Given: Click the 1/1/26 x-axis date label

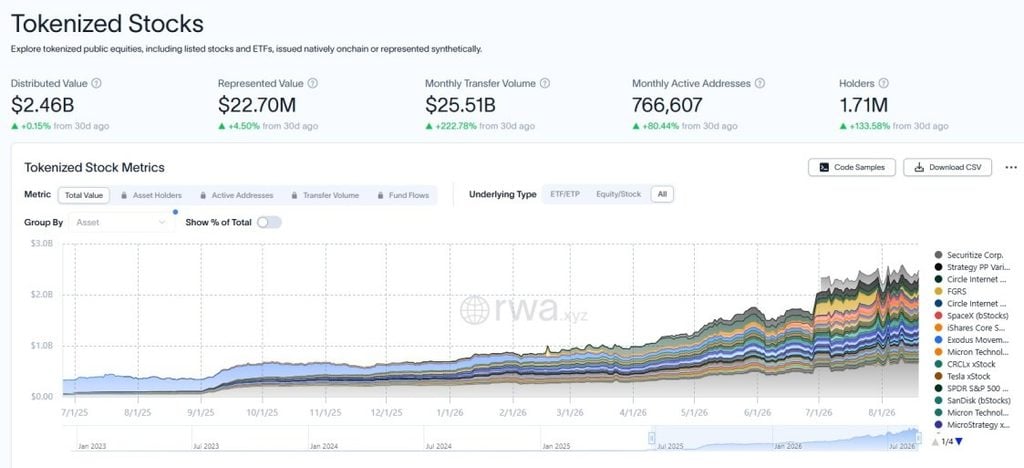Looking at the screenshot, I should [x=449, y=413].
